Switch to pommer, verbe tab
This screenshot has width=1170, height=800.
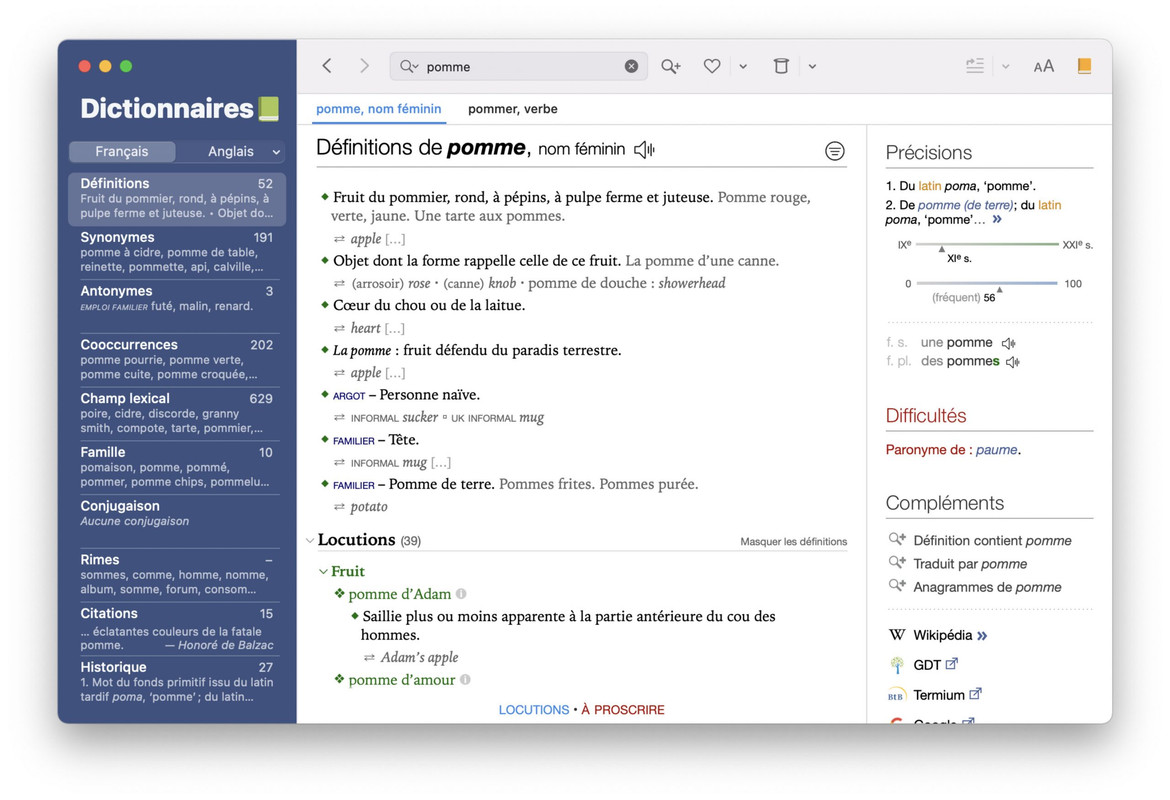(x=513, y=109)
